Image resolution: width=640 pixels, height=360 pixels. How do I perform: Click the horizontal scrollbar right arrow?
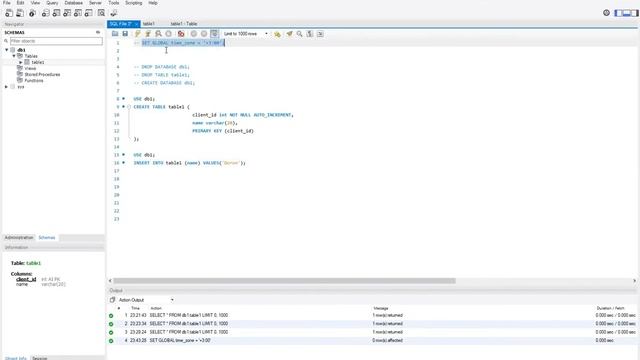(634, 281)
